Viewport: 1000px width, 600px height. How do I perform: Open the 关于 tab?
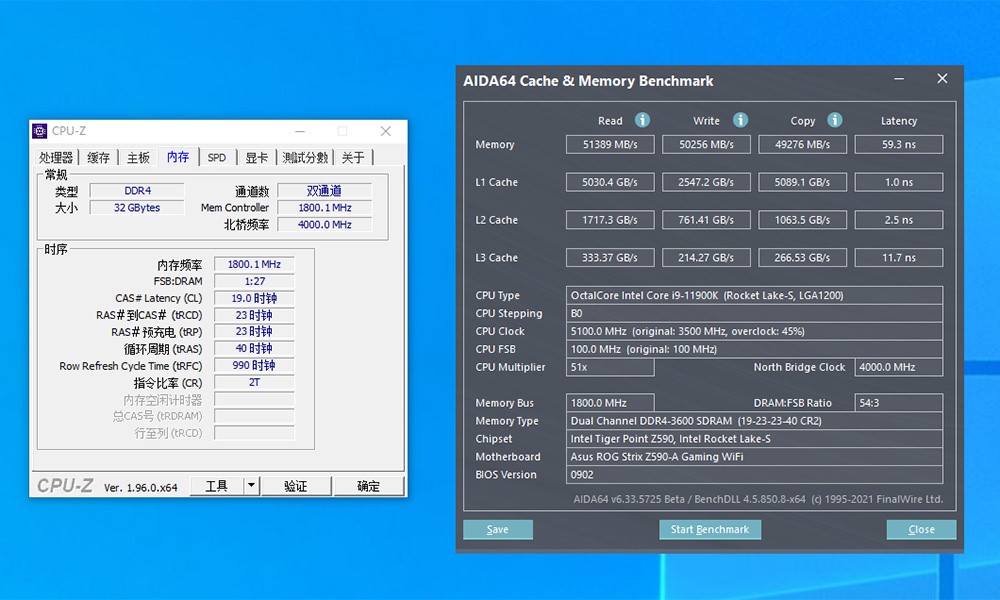pos(353,157)
